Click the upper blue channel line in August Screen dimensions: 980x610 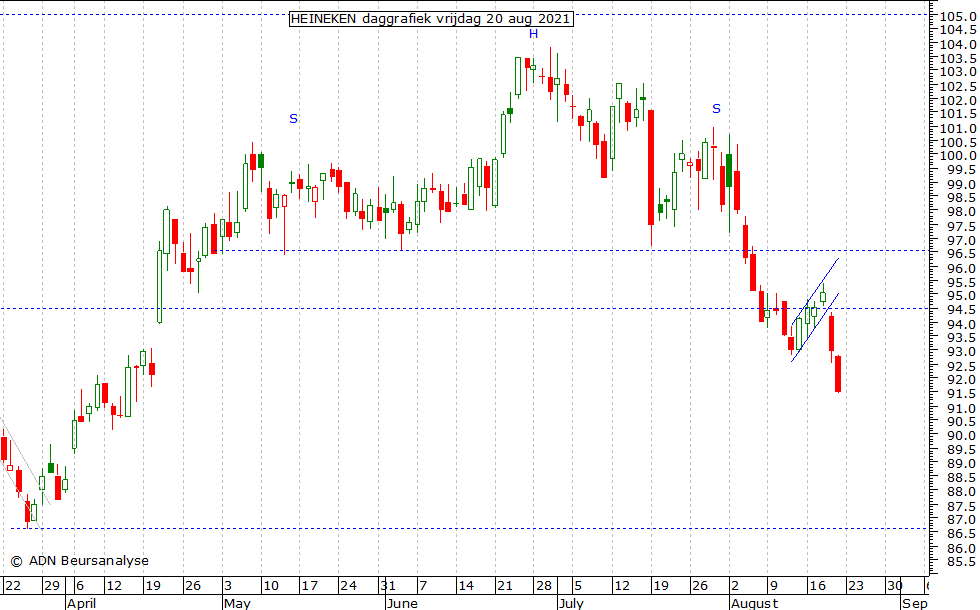[815, 291]
